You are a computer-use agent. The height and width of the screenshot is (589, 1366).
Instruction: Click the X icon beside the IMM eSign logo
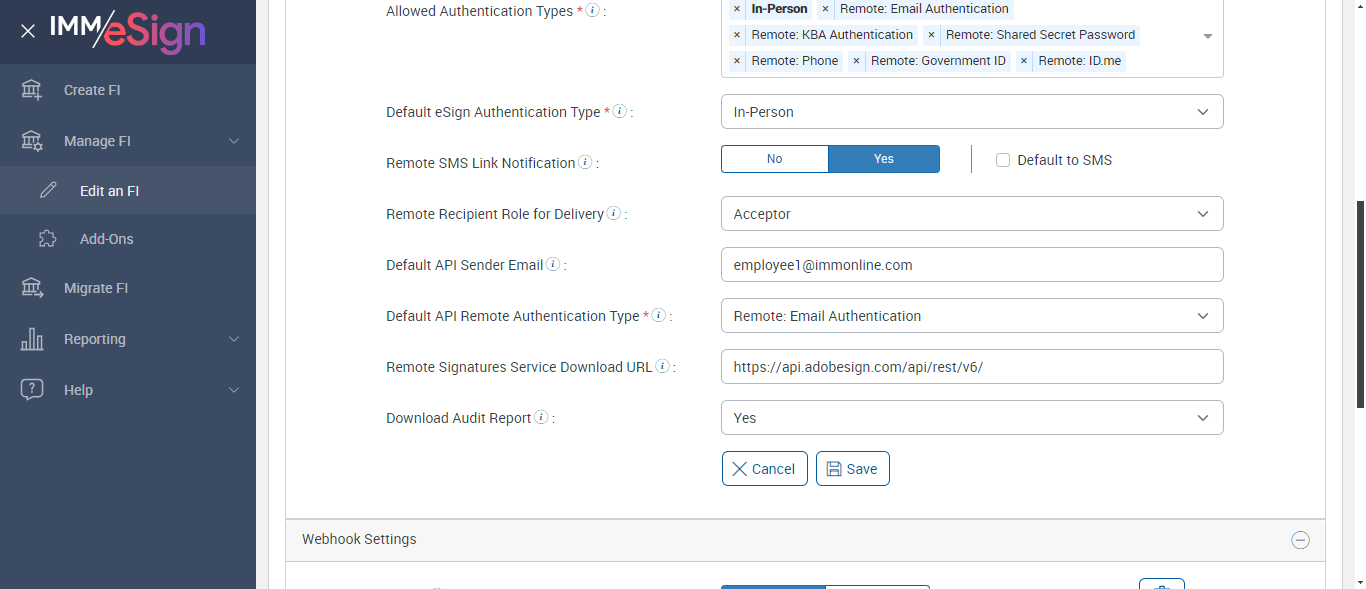28,31
